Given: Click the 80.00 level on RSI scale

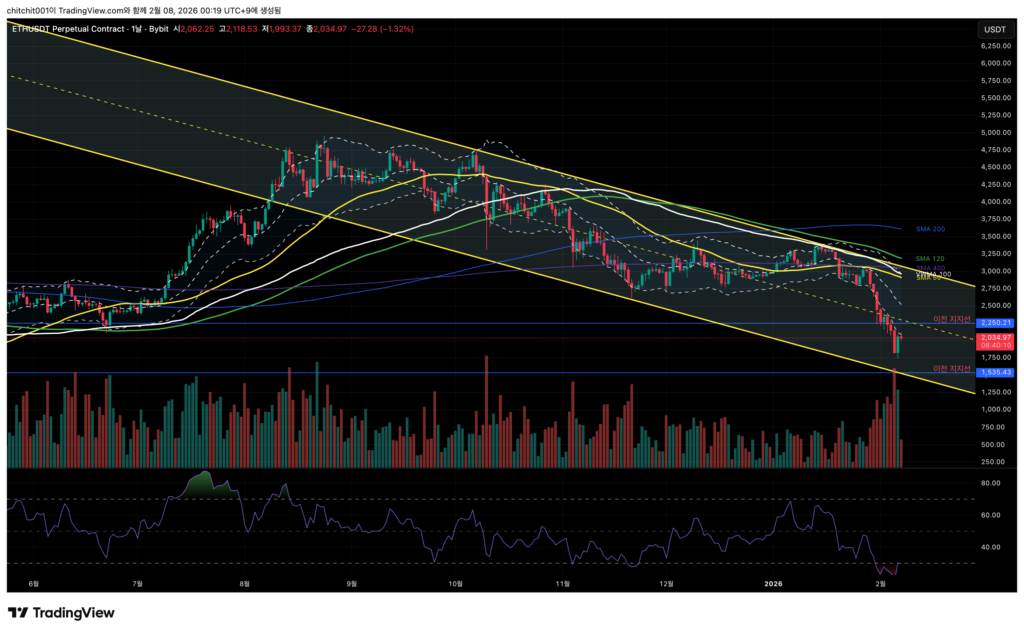Looking at the screenshot, I should (992, 483).
